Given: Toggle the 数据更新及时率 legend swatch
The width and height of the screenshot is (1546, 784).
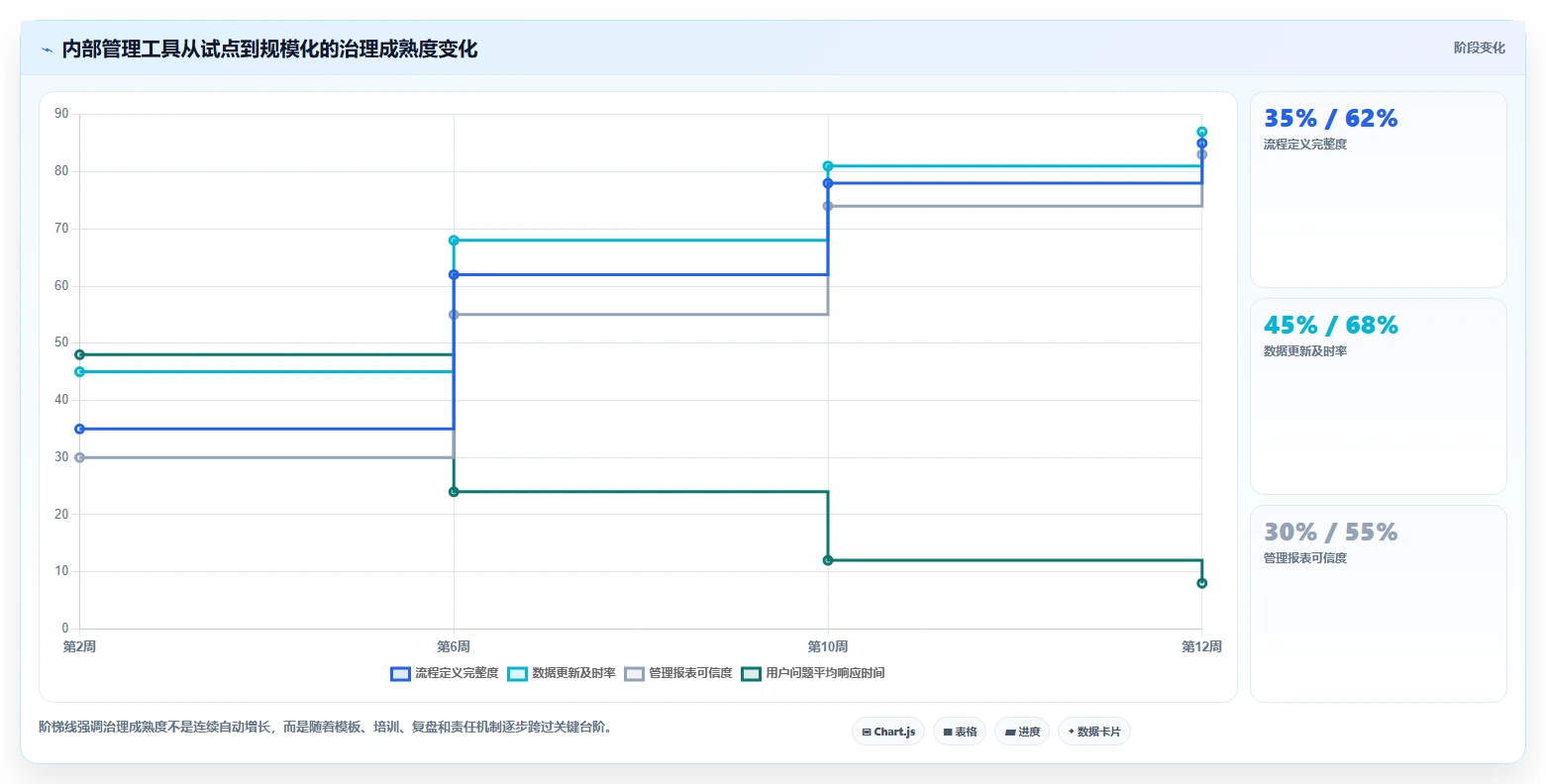Looking at the screenshot, I should click(x=517, y=673).
